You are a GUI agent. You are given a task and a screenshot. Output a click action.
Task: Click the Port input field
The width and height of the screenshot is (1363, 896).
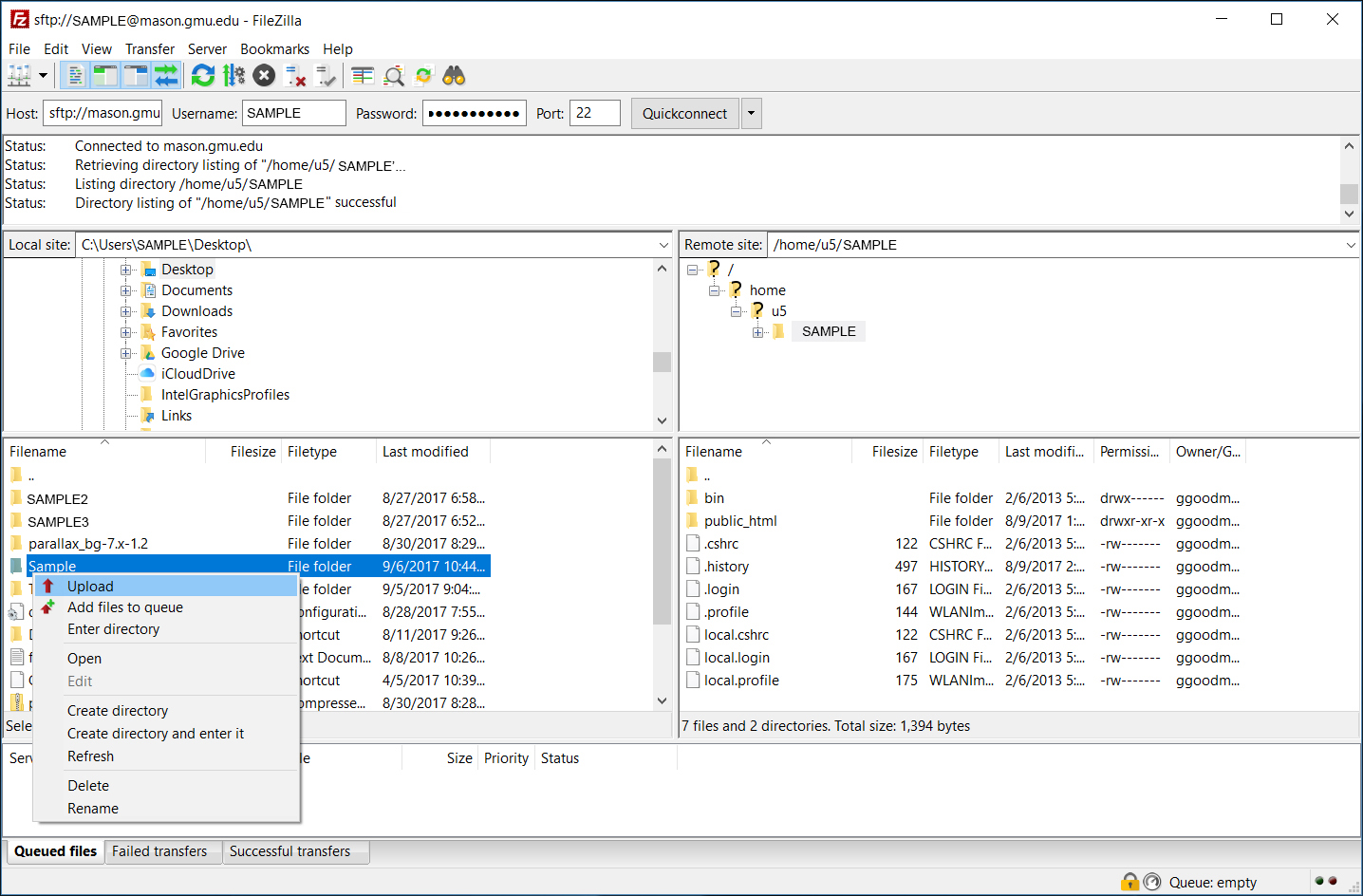coord(595,113)
